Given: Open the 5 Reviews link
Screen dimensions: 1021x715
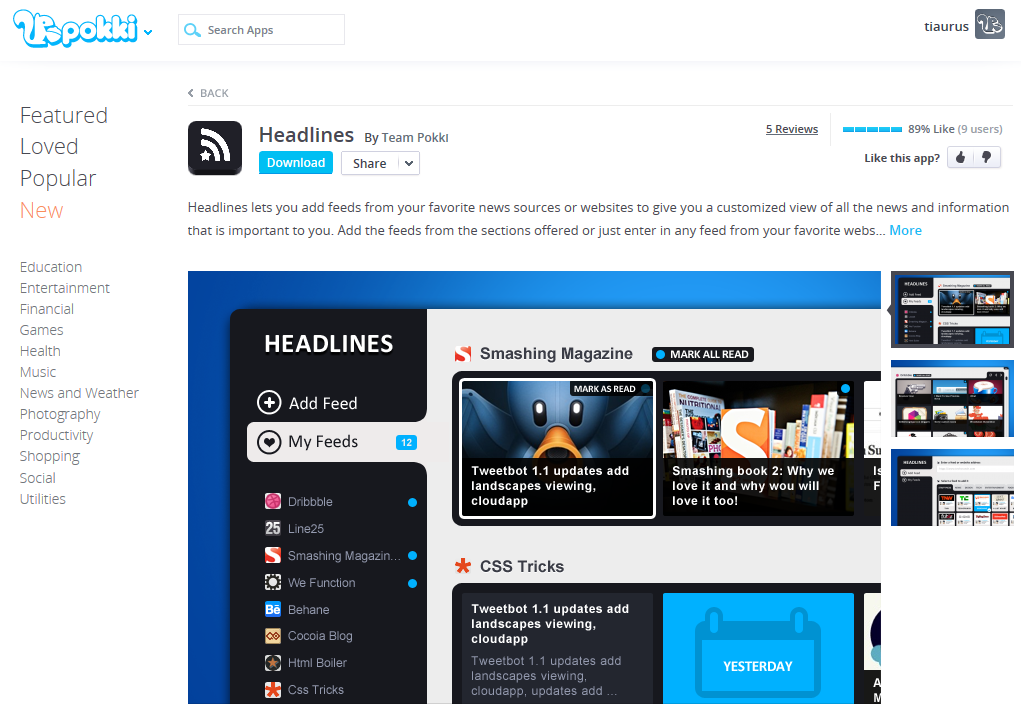Looking at the screenshot, I should point(792,129).
